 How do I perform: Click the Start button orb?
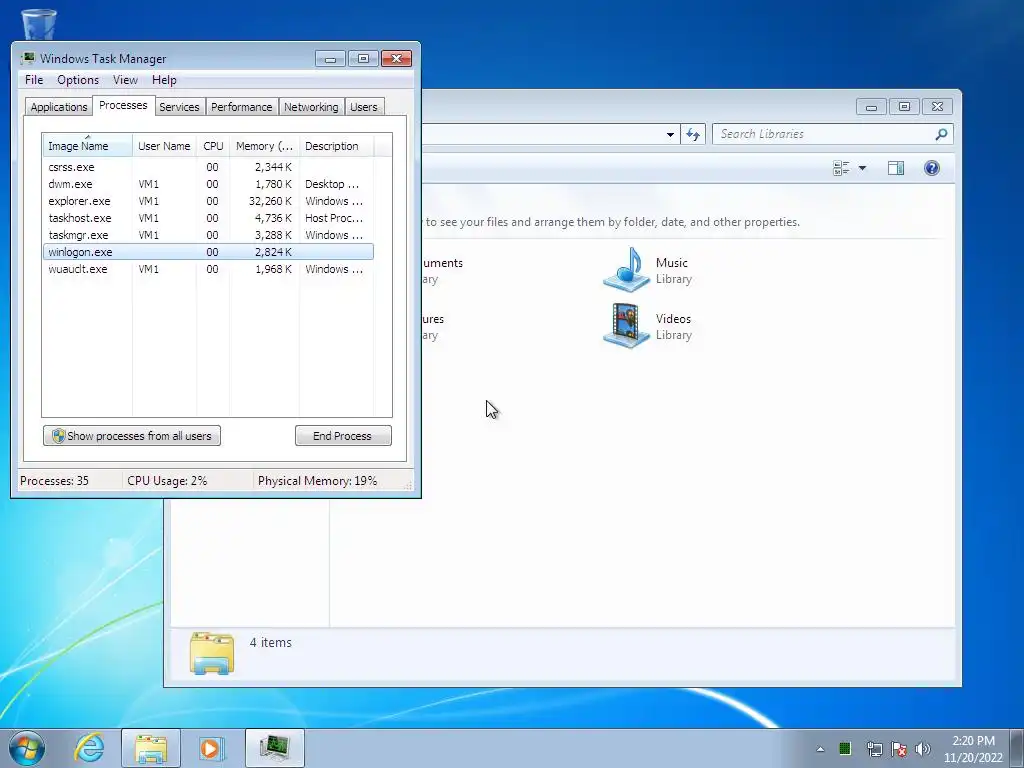(x=27, y=748)
